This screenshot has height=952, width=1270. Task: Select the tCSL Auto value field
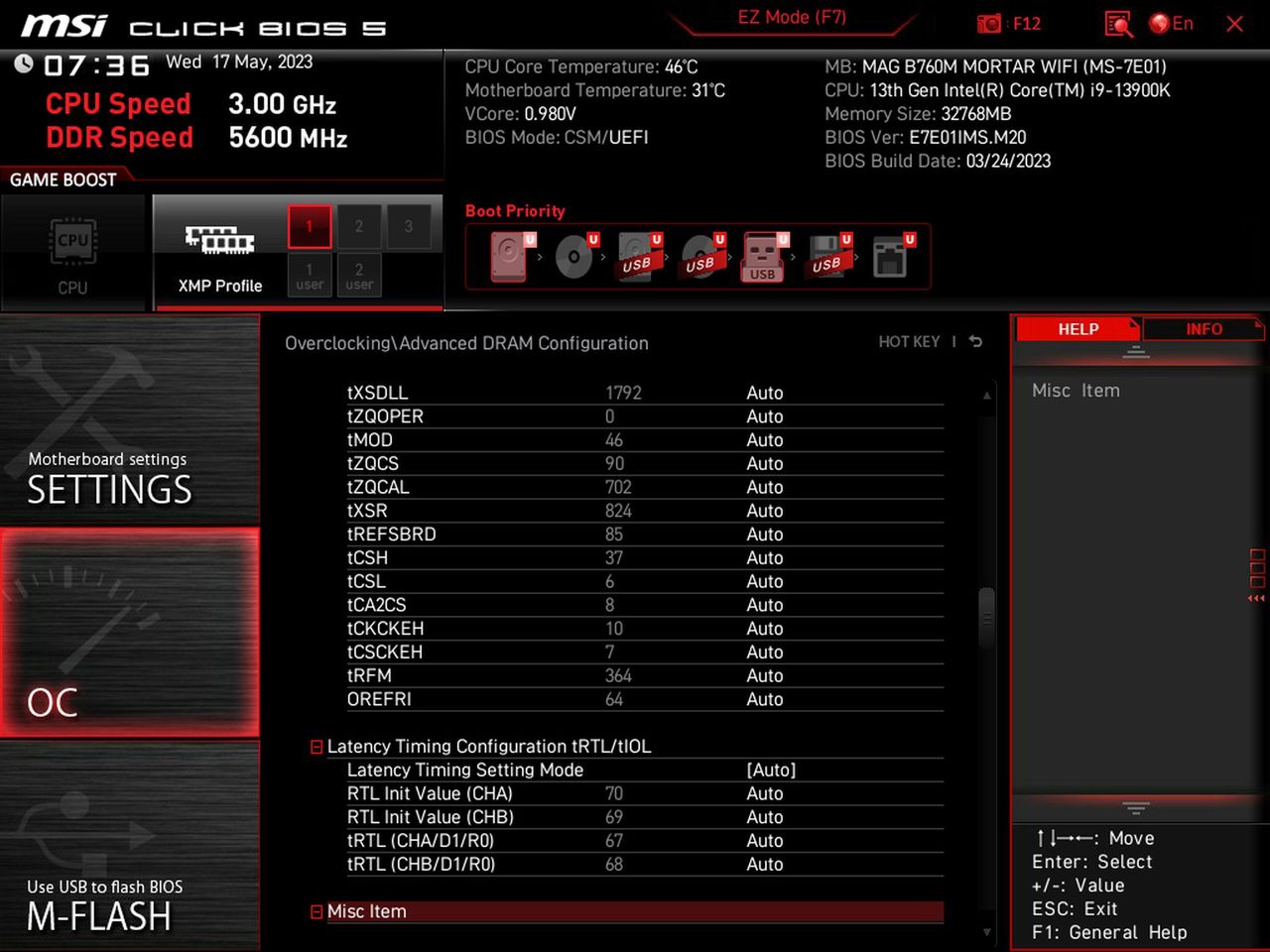[x=765, y=582]
